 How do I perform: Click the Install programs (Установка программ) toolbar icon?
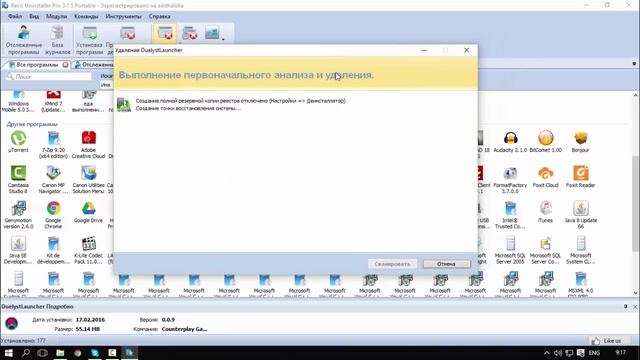pos(89,40)
